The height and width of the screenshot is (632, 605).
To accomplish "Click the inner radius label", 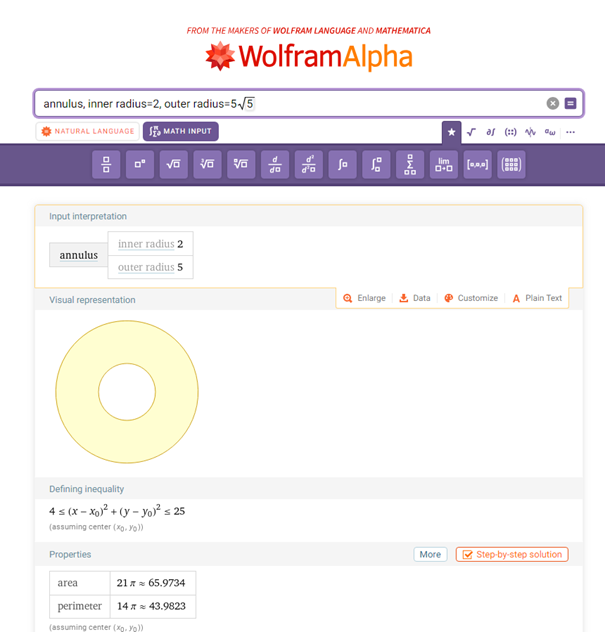I will point(146,244).
